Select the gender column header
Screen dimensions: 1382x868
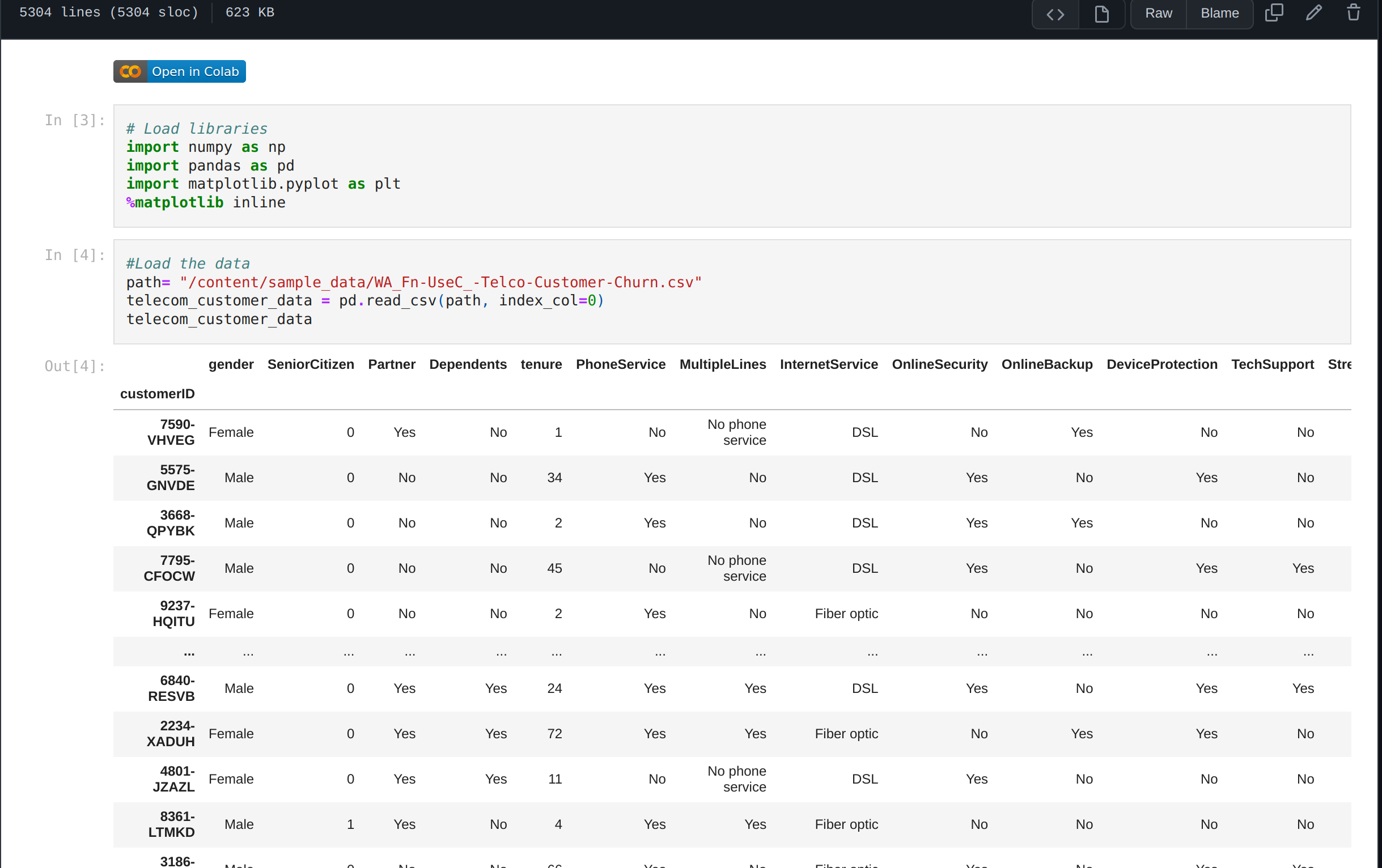(231, 364)
